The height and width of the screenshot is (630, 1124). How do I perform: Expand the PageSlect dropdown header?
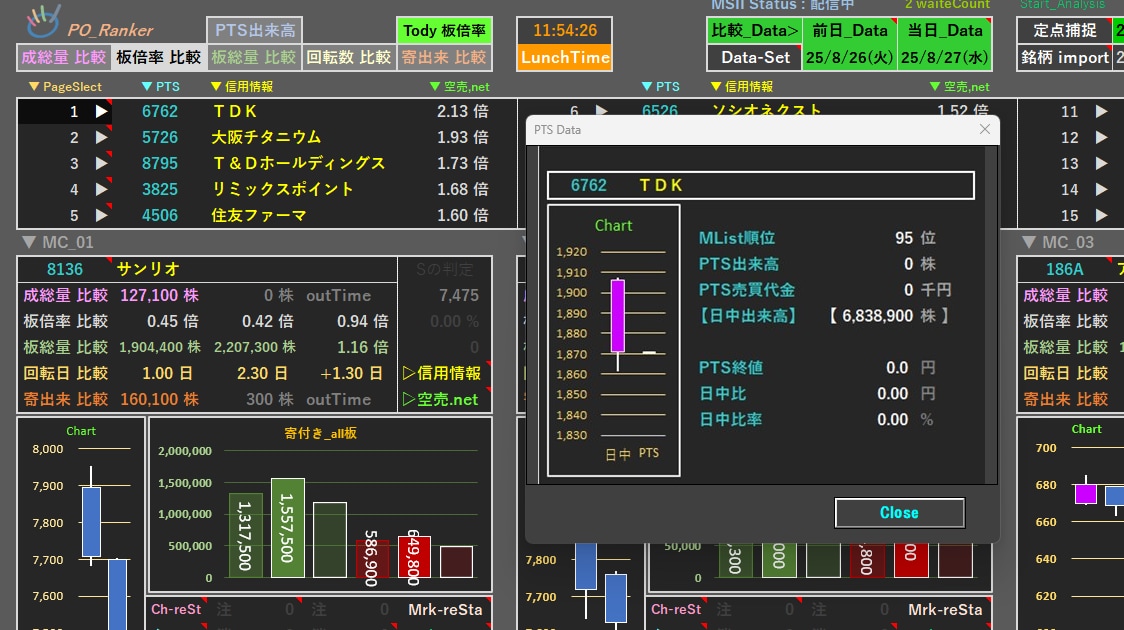[x=65, y=87]
